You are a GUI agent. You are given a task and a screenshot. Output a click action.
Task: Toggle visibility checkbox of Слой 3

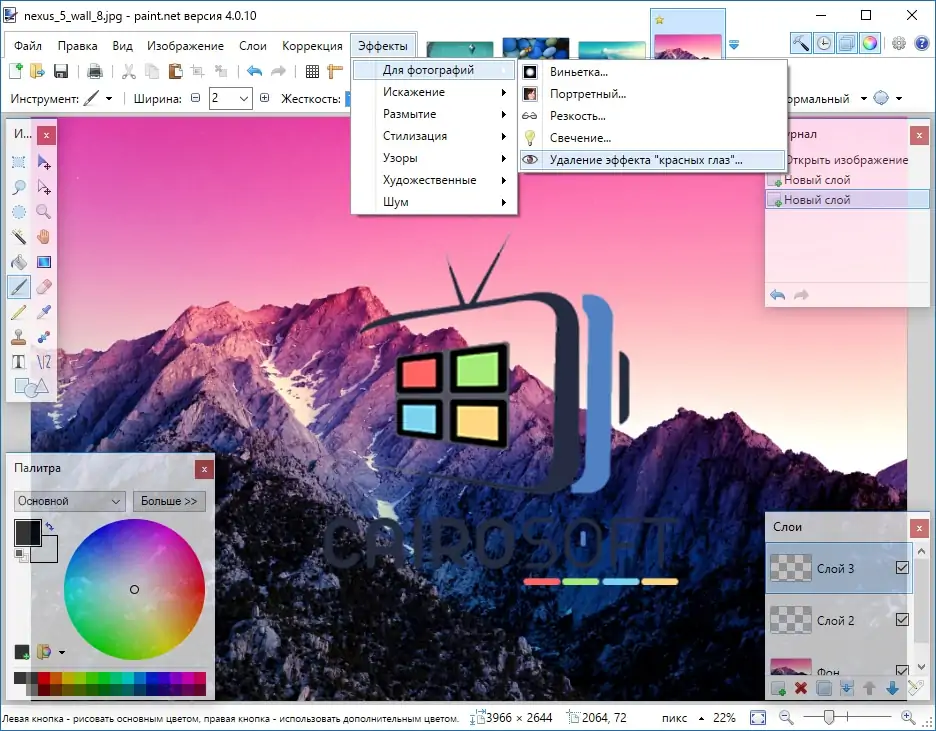(902, 568)
